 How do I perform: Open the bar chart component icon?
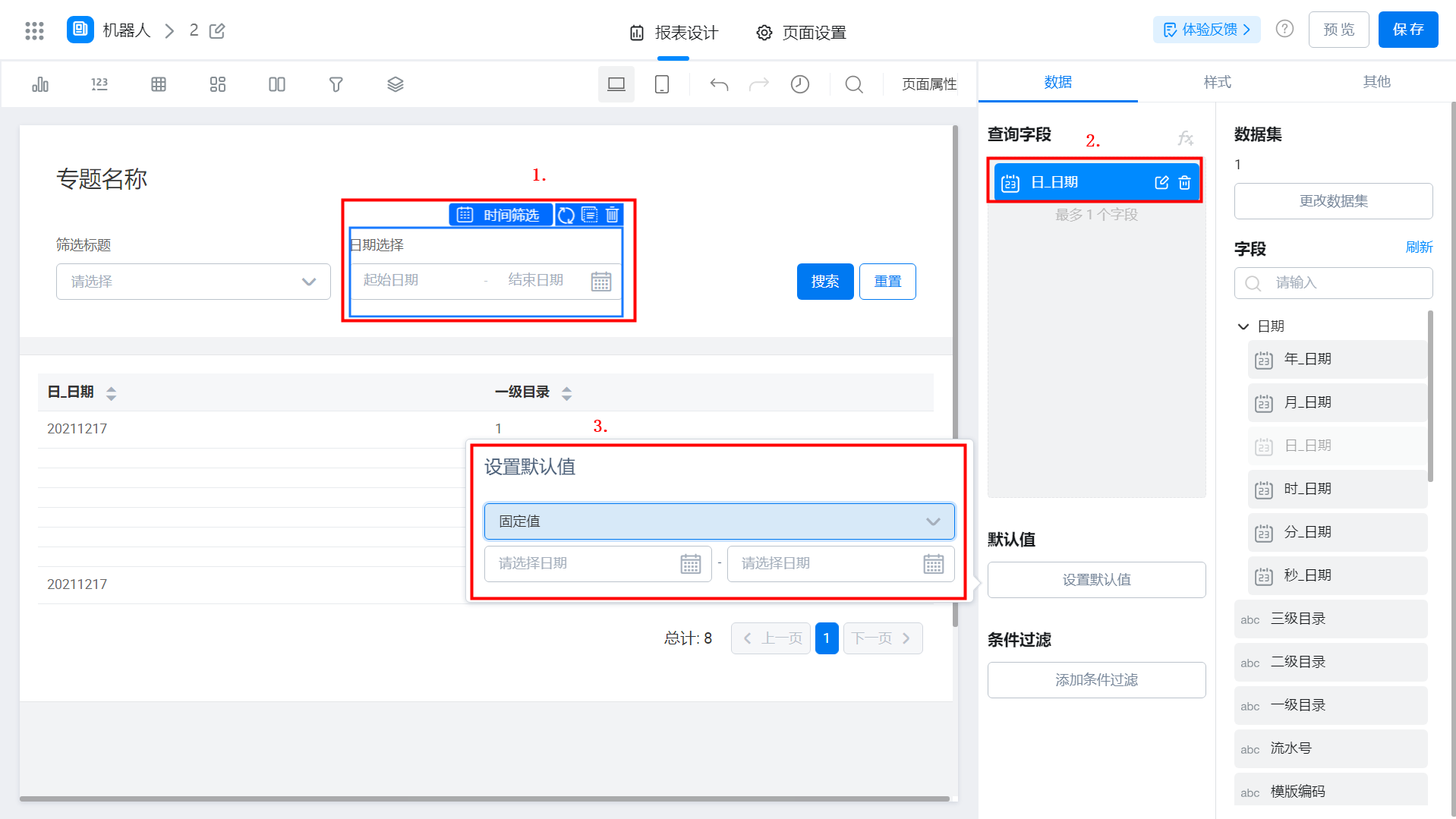coord(40,84)
